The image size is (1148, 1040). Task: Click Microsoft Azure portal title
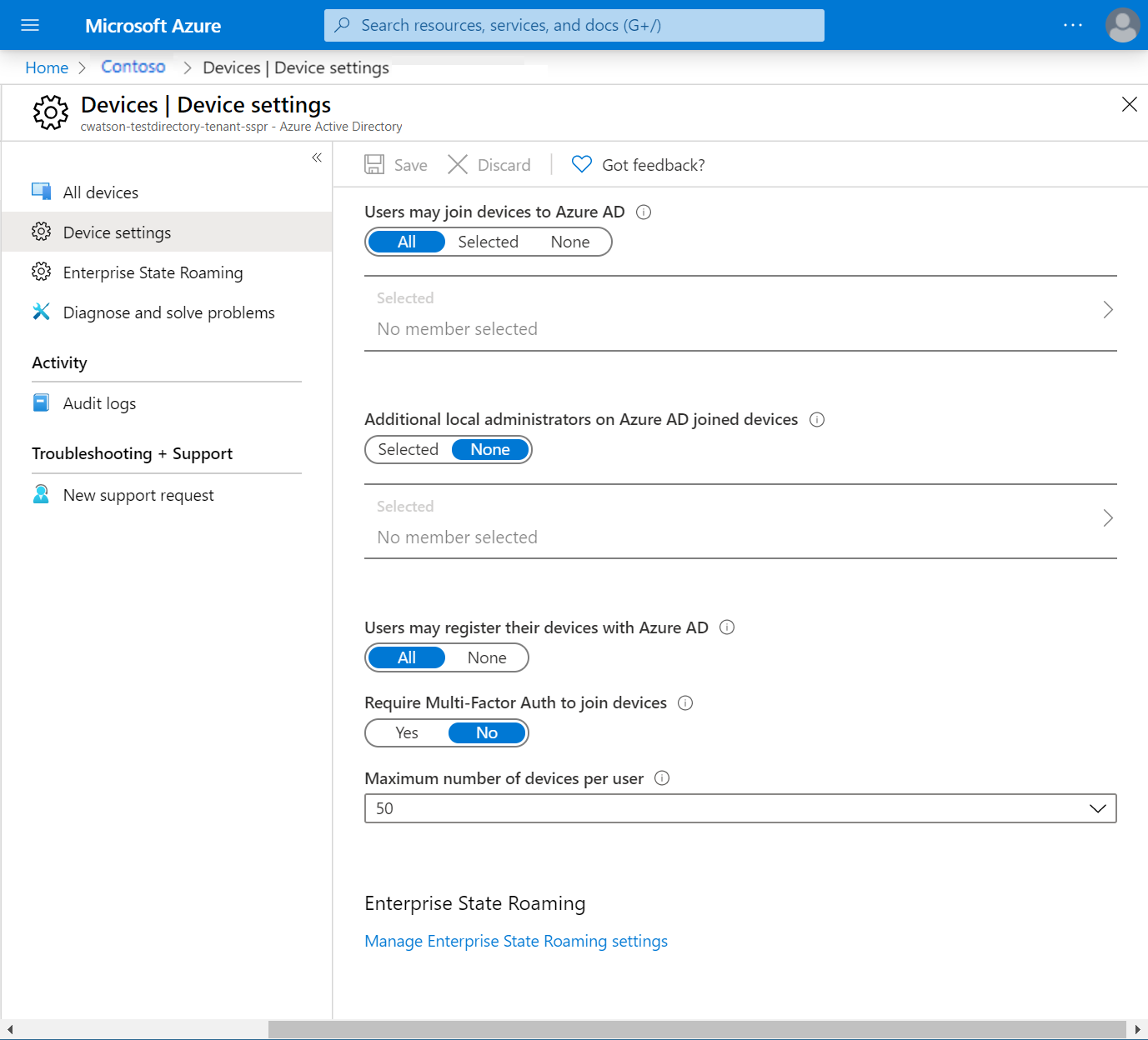[153, 26]
